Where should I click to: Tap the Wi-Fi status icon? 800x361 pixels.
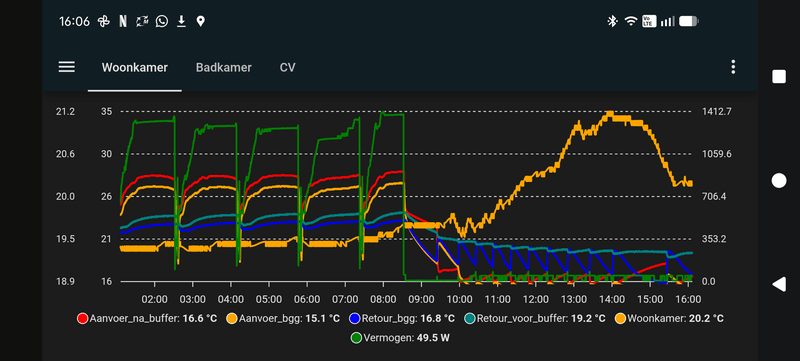pyautogui.click(x=631, y=21)
